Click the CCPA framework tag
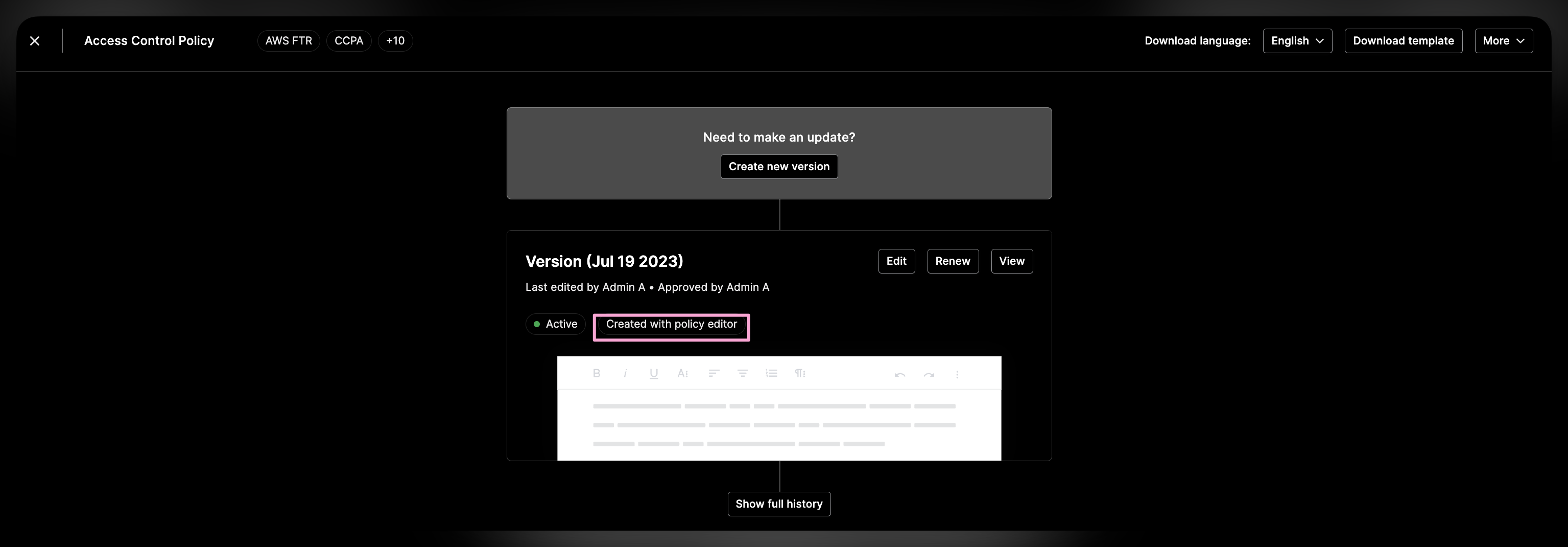Image resolution: width=1568 pixels, height=547 pixels. coord(349,41)
